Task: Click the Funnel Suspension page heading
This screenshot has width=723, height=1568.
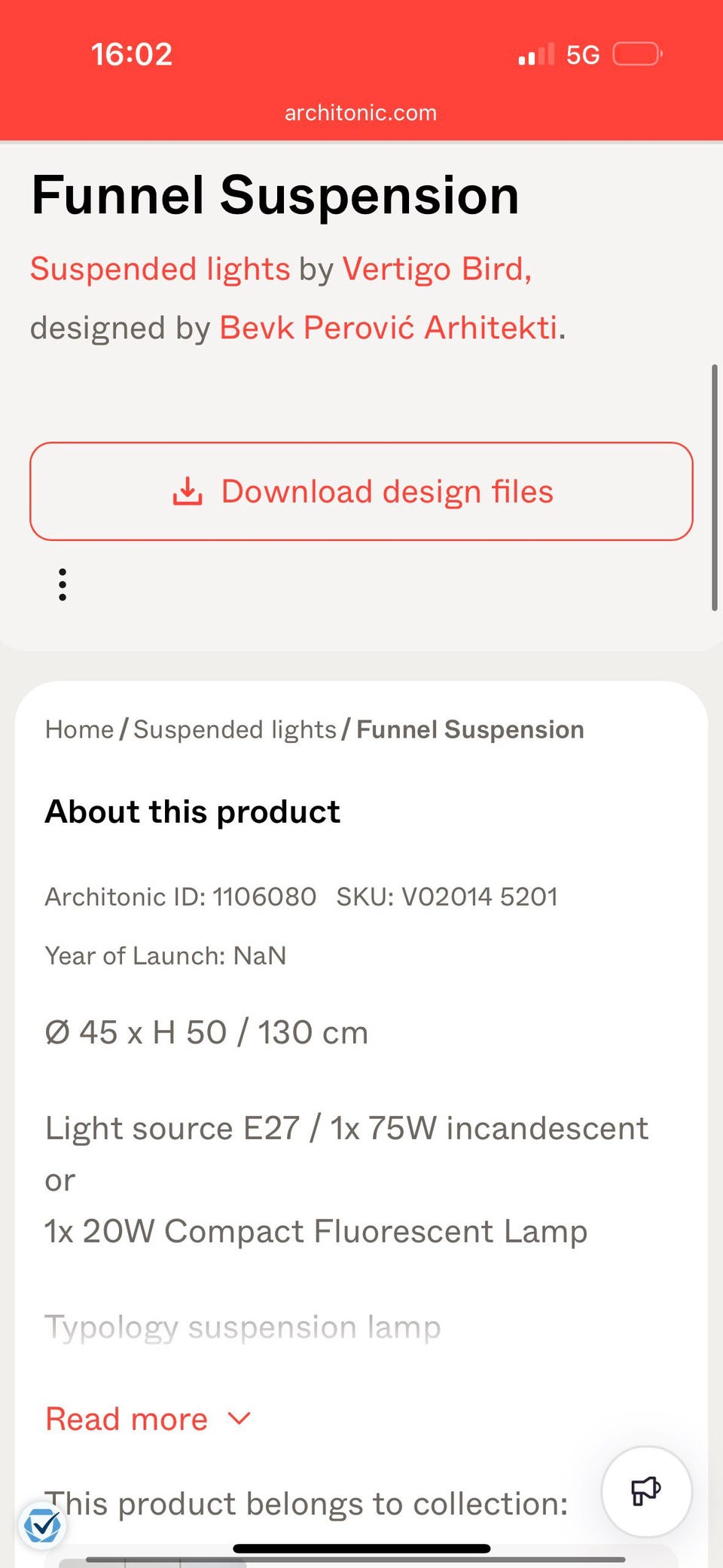Action: (x=276, y=196)
